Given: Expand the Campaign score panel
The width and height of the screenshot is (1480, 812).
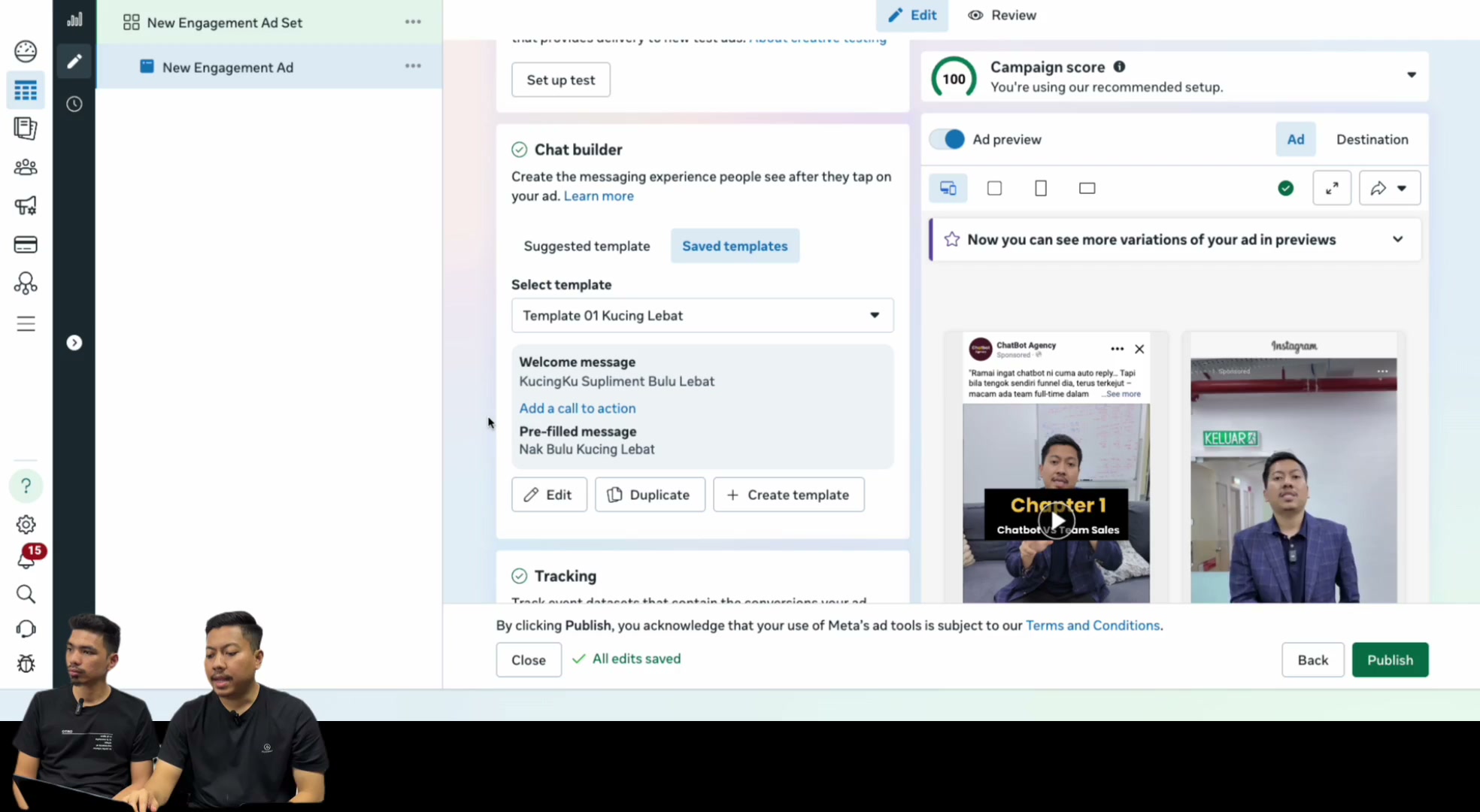Looking at the screenshot, I should point(1412,75).
